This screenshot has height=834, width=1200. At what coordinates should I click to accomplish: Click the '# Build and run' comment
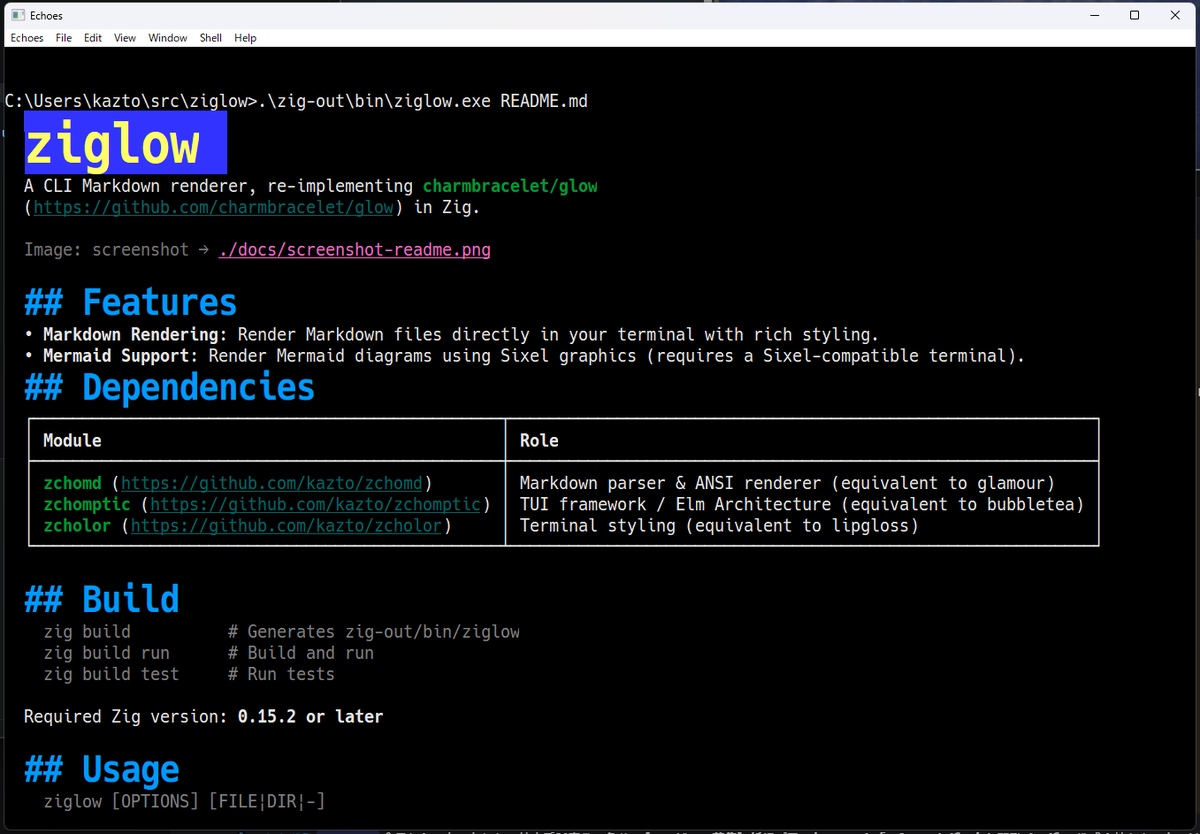point(301,653)
